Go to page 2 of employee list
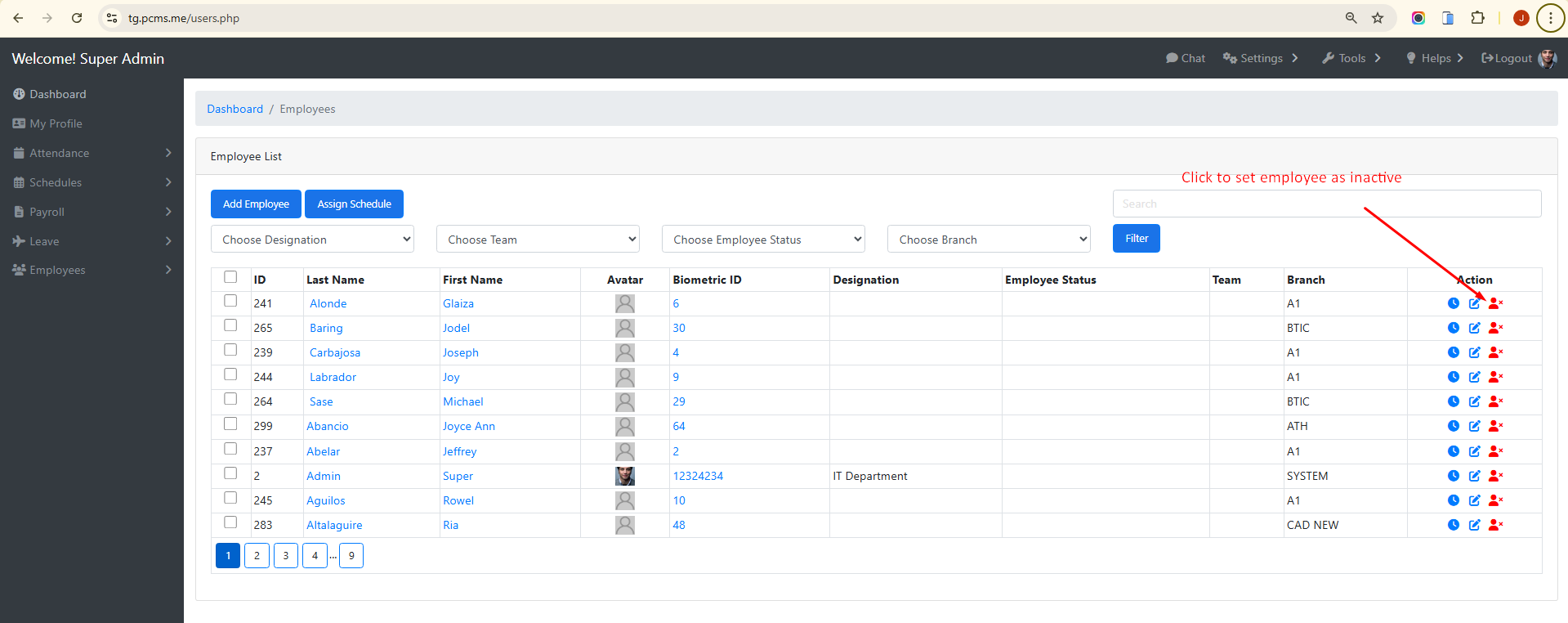 tap(257, 556)
